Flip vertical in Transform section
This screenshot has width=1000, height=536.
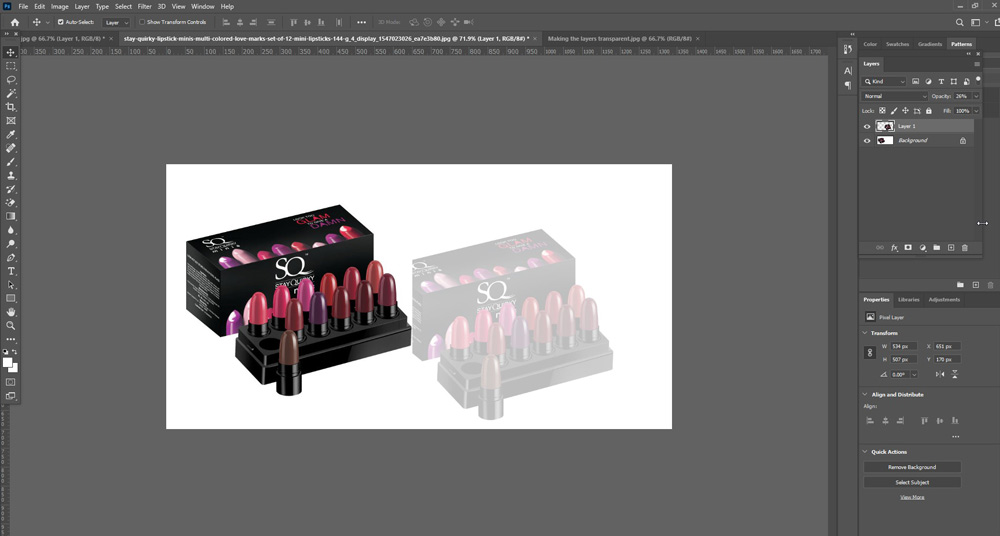[955, 375]
